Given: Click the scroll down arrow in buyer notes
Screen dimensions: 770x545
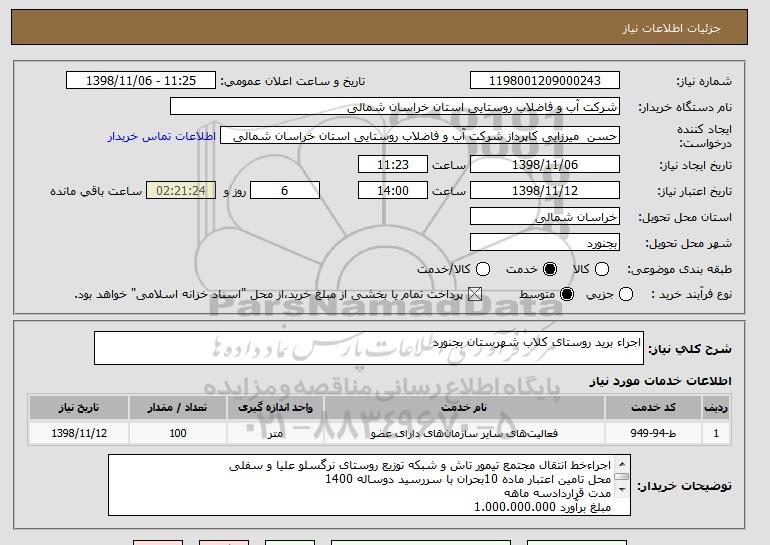Looking at the screenshot, I should (622, 490).
